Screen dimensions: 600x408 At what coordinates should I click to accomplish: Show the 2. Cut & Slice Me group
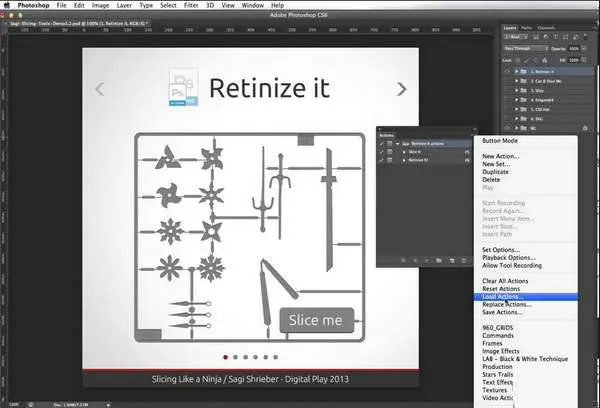click(508, 81)
